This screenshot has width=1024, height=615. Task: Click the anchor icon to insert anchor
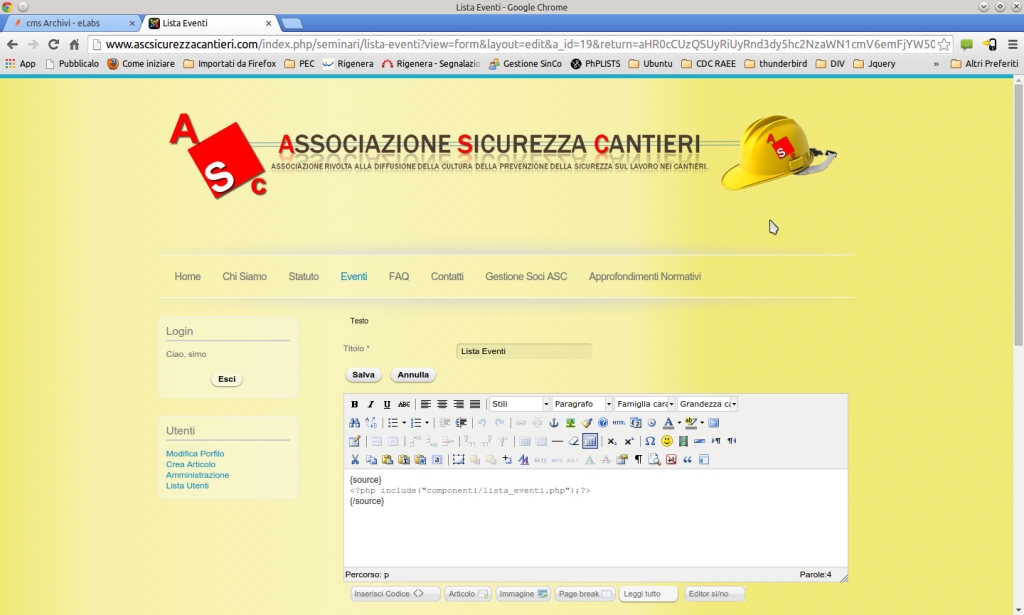(554, 422)
